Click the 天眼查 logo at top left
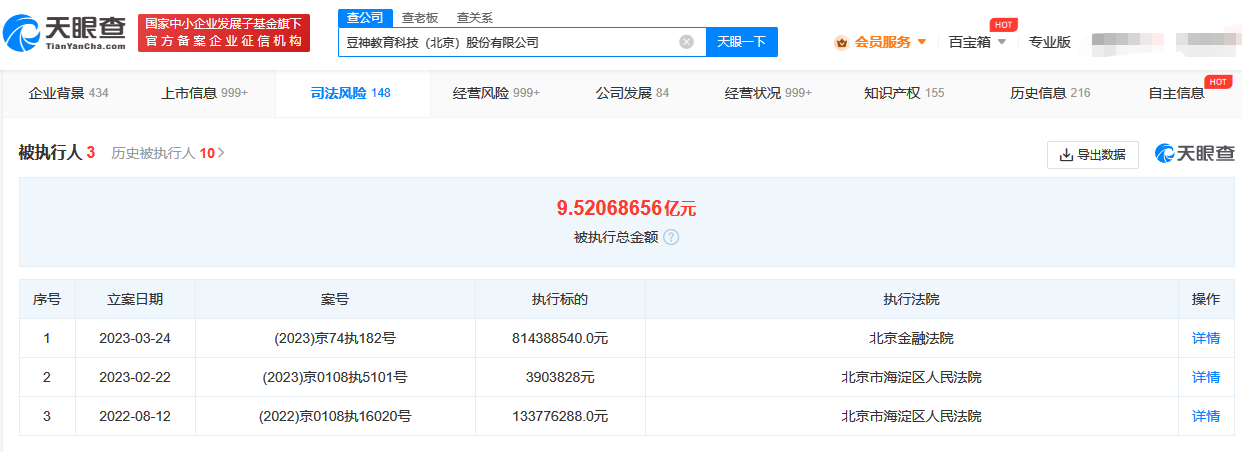This screenshot has width=1242, height=452. (66, 32)
